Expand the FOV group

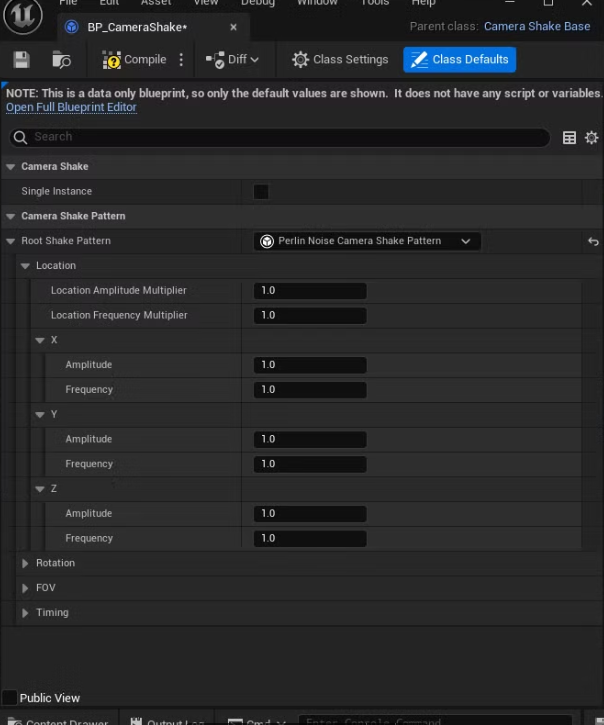pyautogui.click(x=25, y=588)
